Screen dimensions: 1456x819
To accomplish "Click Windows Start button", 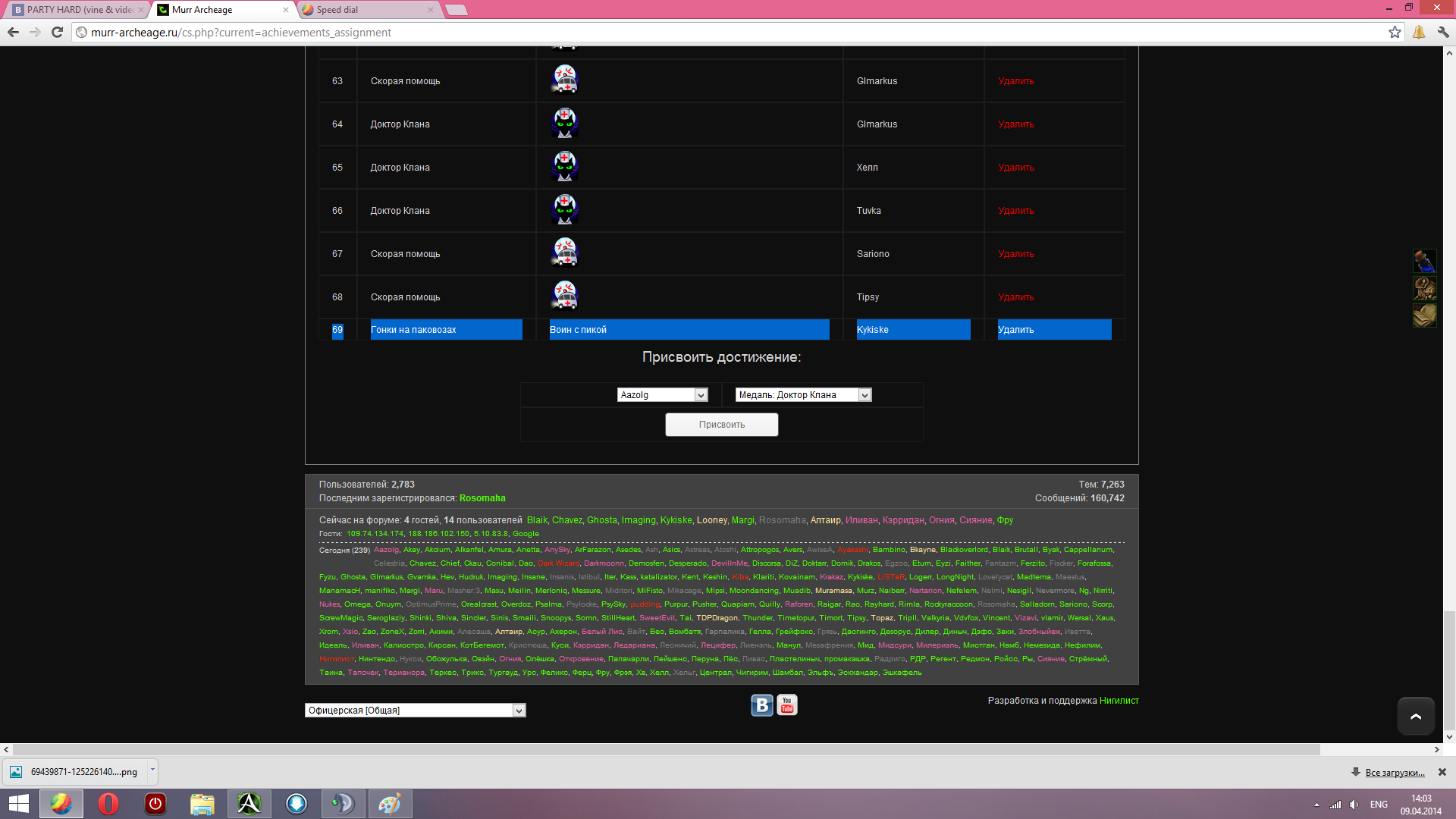I will [18, 804].
